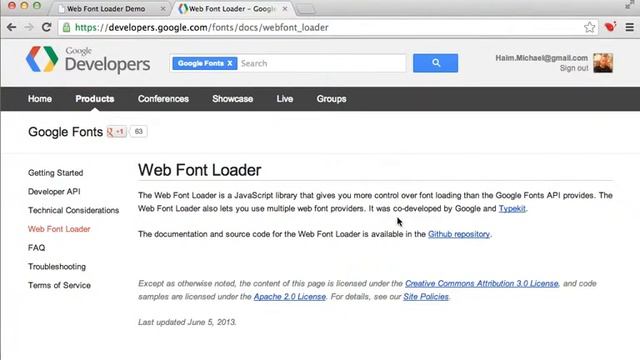Click into the Search text field
640x360 pixels.
click(x=322, y=63)
